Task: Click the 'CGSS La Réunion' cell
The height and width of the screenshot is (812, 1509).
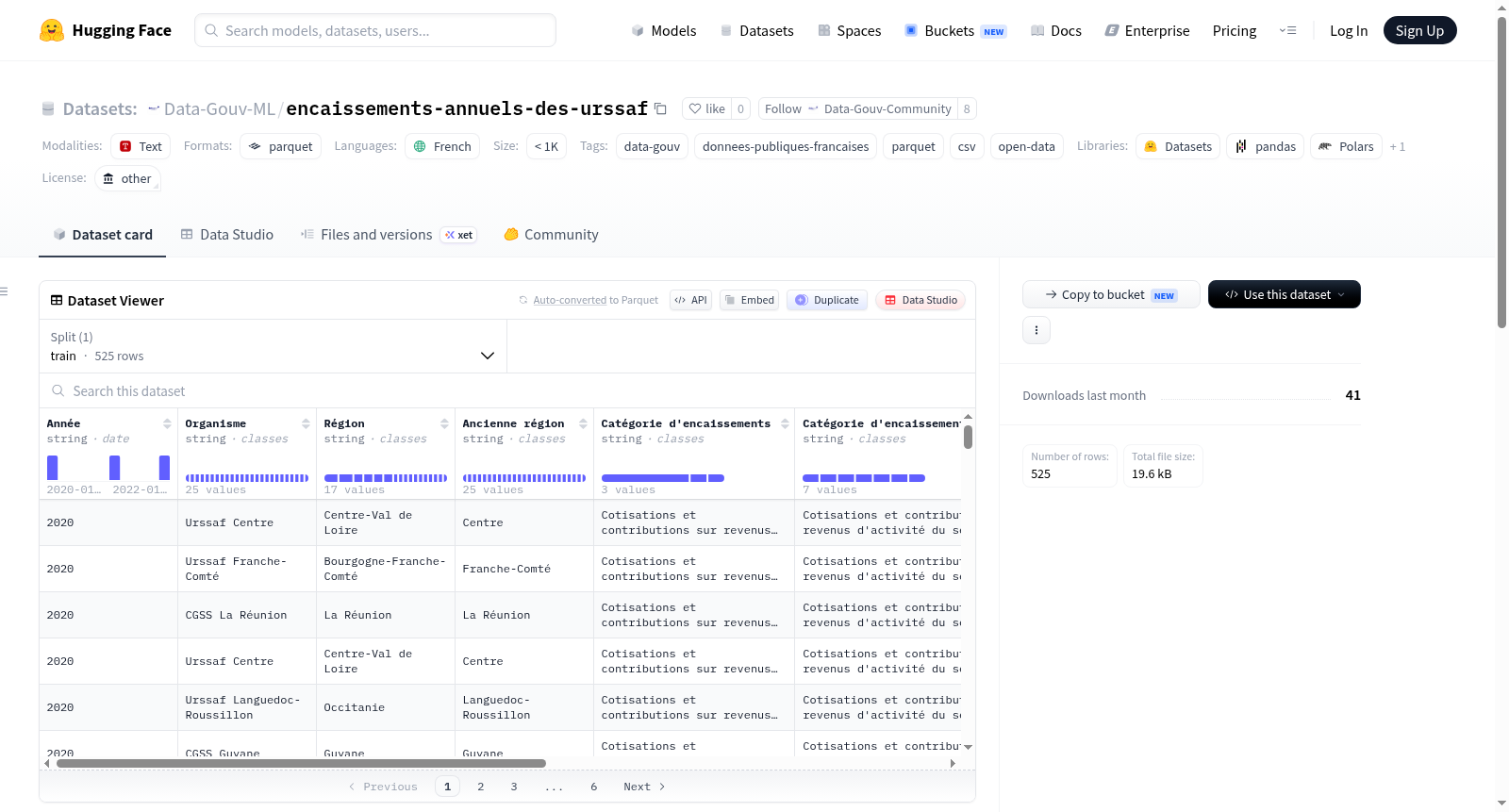Action: [247, 615]
